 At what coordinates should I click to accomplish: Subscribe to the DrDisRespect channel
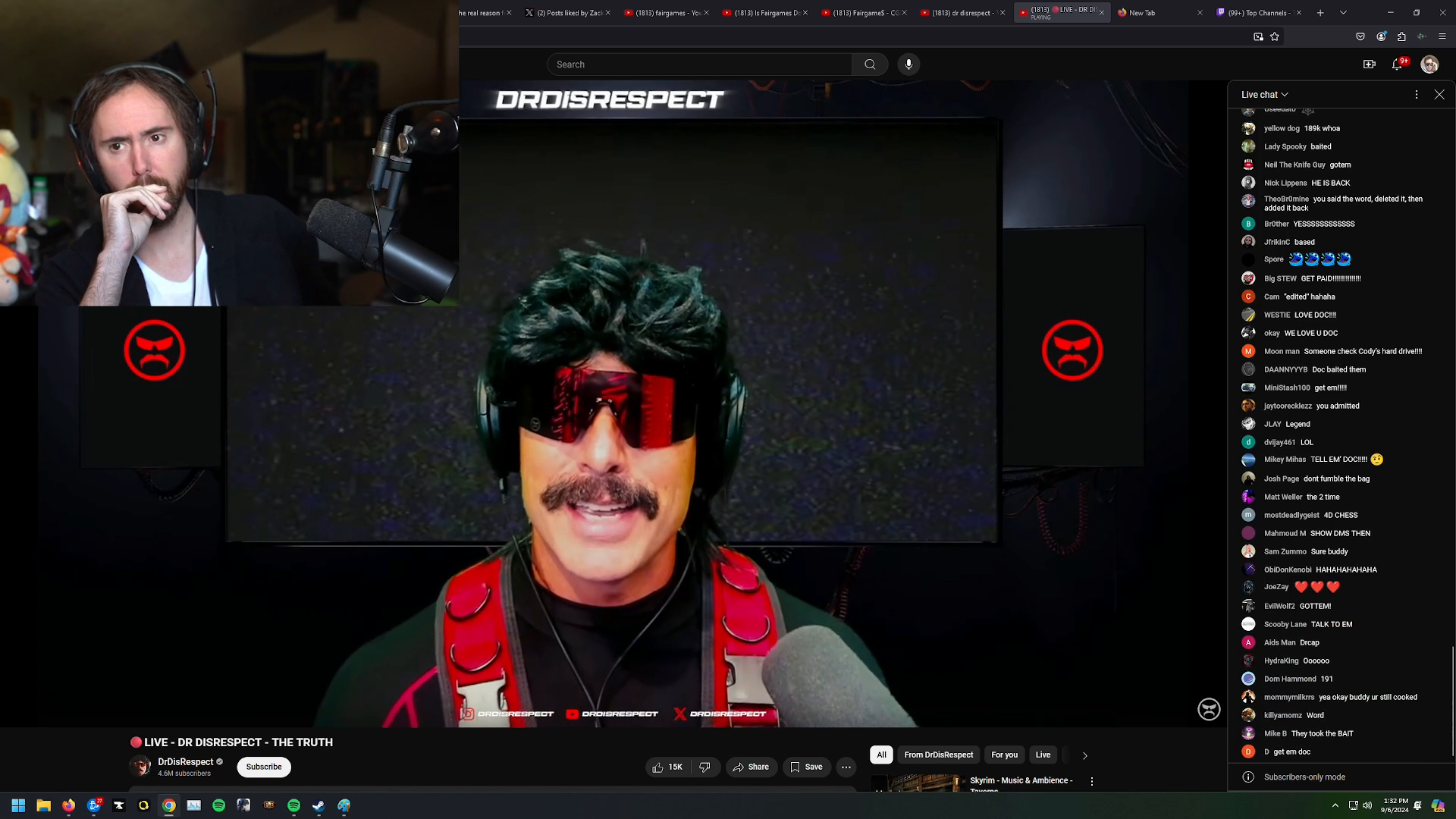[264, 767]
